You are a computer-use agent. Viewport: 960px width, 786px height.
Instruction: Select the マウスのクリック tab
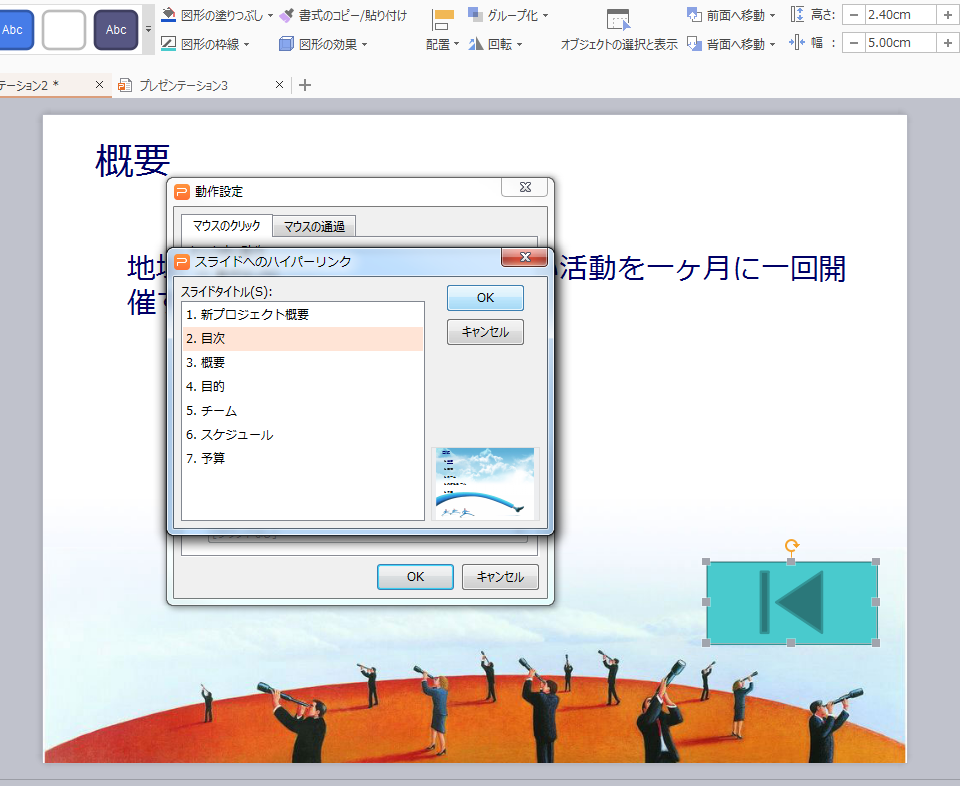227,226
